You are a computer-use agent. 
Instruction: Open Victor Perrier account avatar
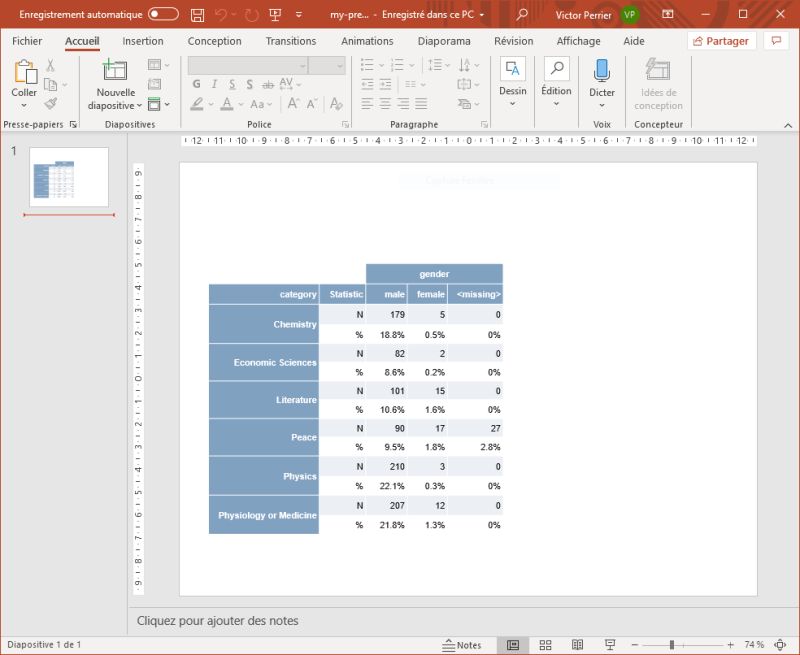pyautogui.click(x=630, y=15)
